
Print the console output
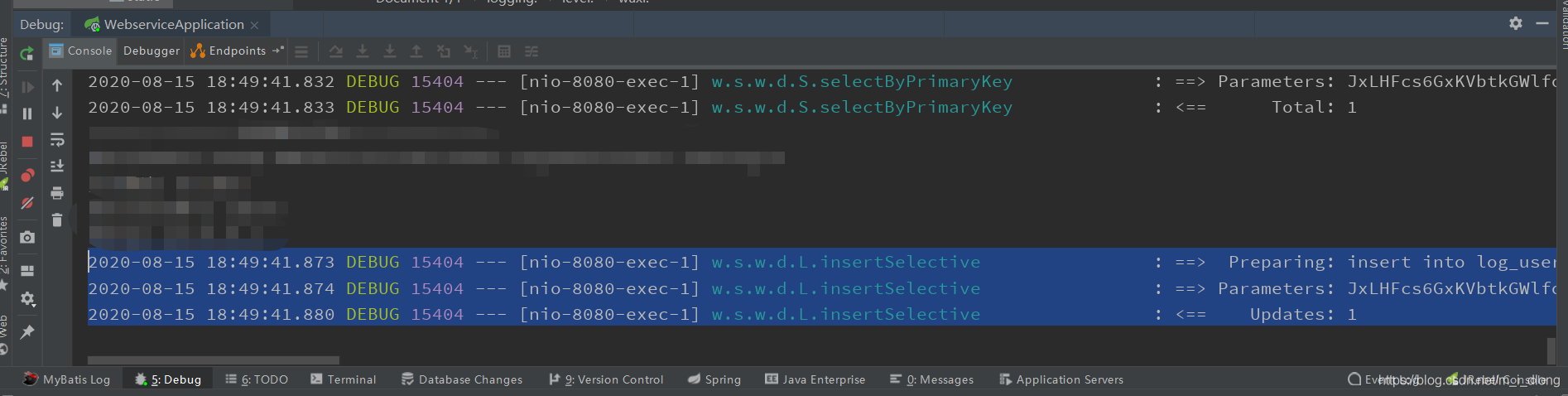pyautogui.click(x=57, y=193)
